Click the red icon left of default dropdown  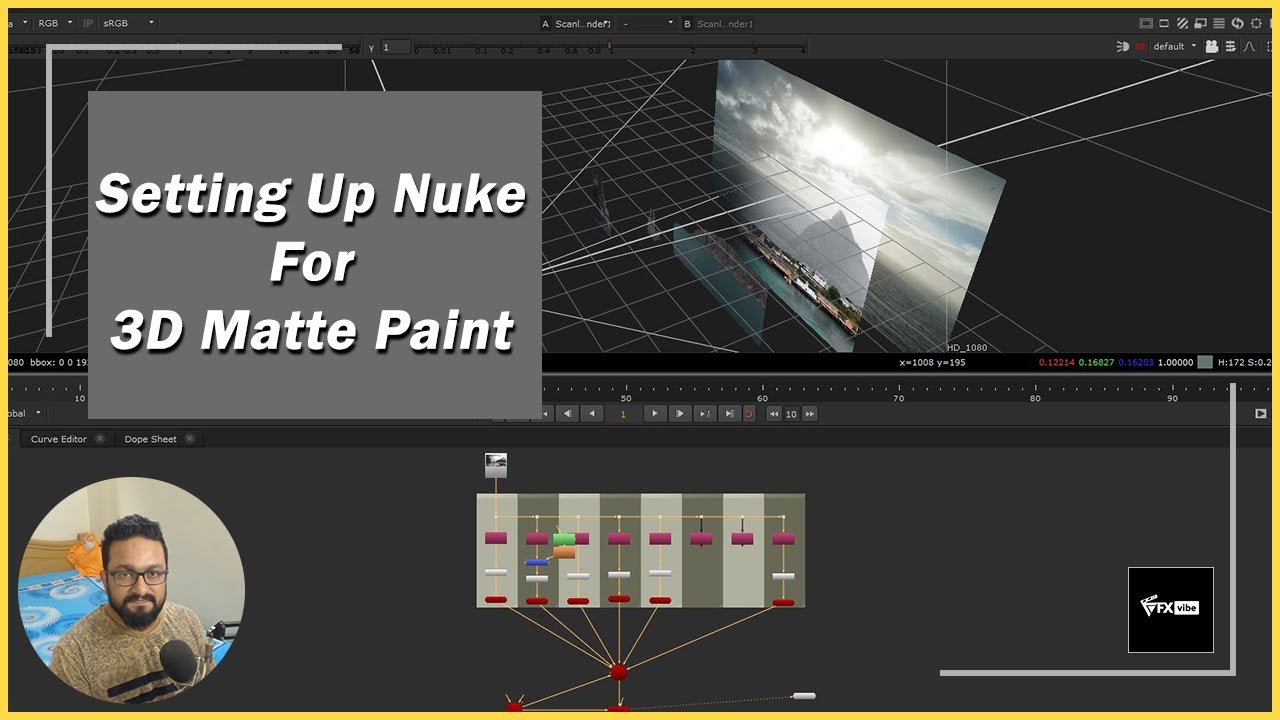point(1139,46)
